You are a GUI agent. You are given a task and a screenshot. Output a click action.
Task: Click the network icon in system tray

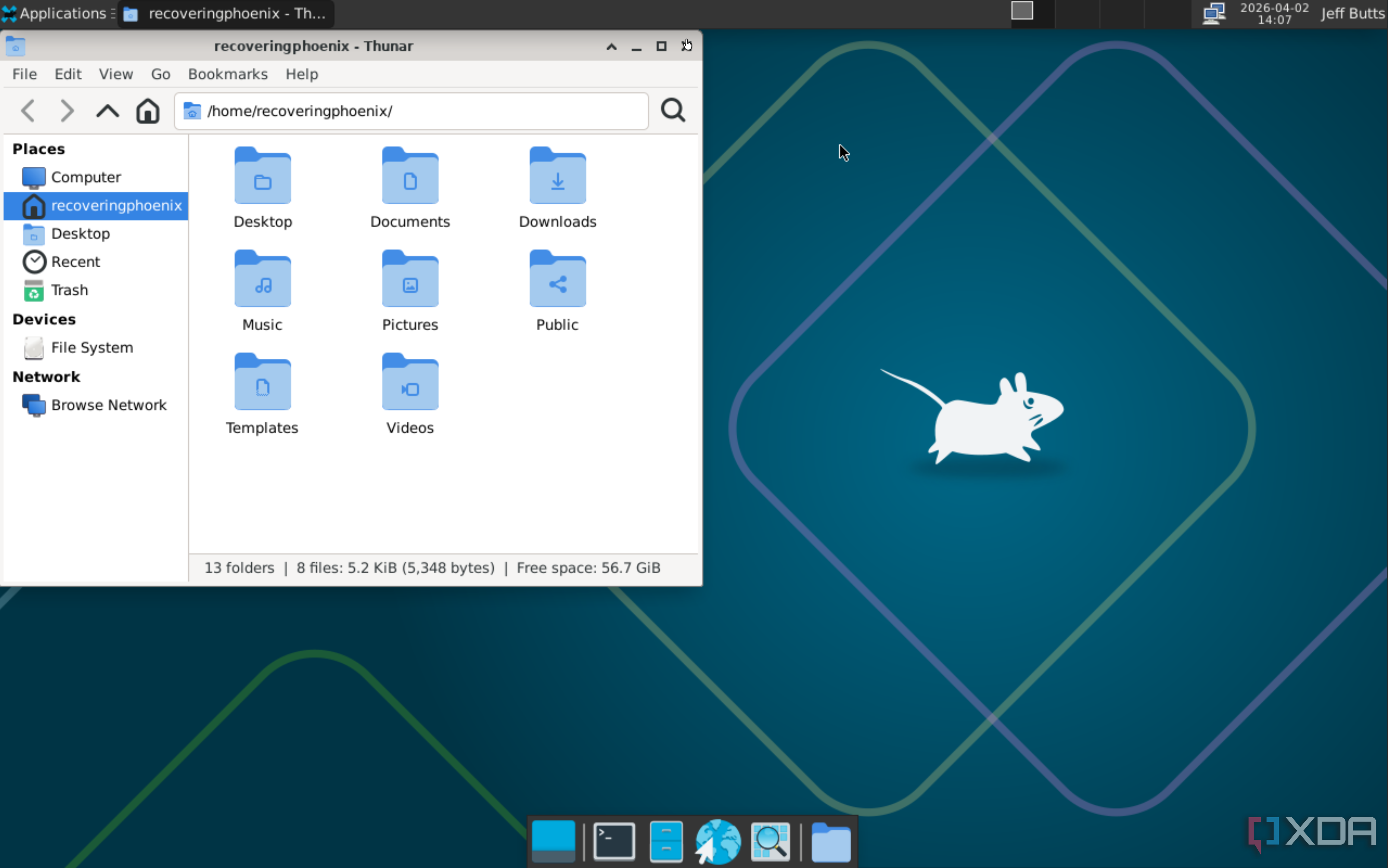1214,13
